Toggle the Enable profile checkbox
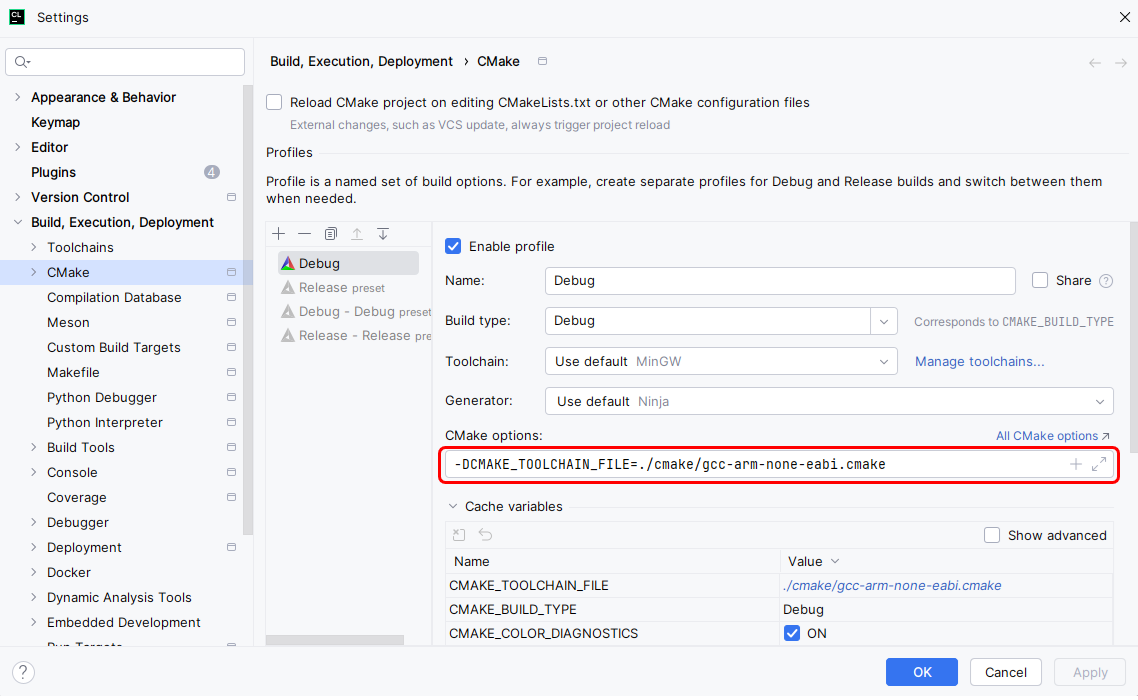Image resolution: width=1138 pixels, height=700 pixels. tap(454, 246)
